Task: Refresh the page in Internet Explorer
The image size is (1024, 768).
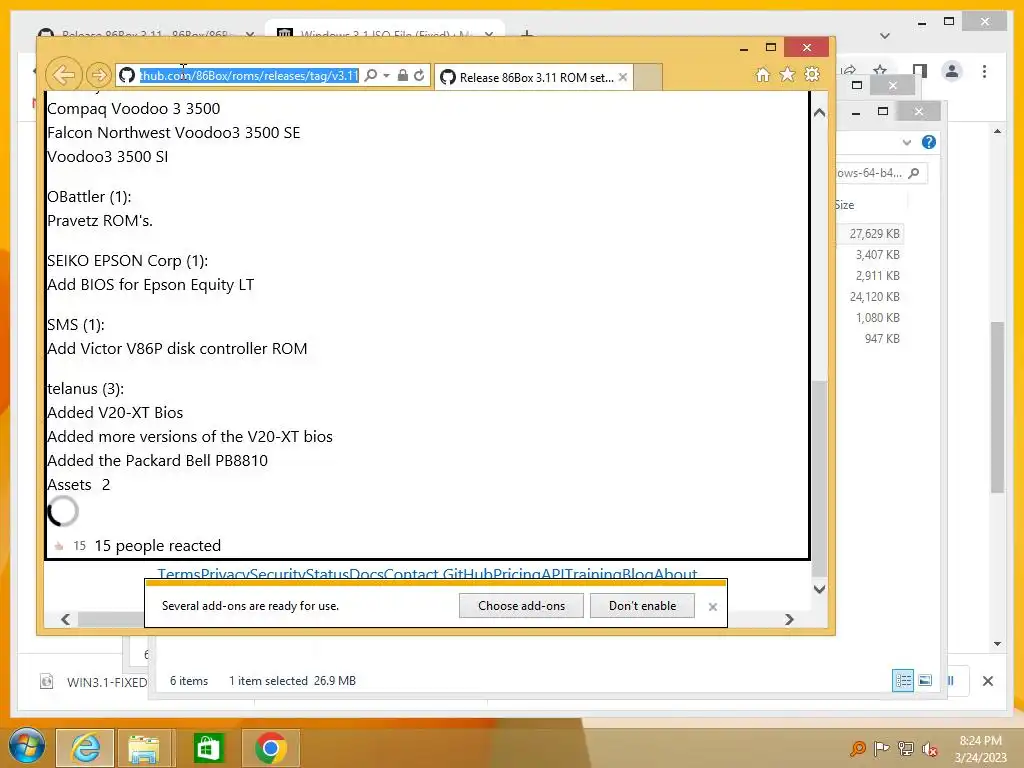Action: [419, 76]
